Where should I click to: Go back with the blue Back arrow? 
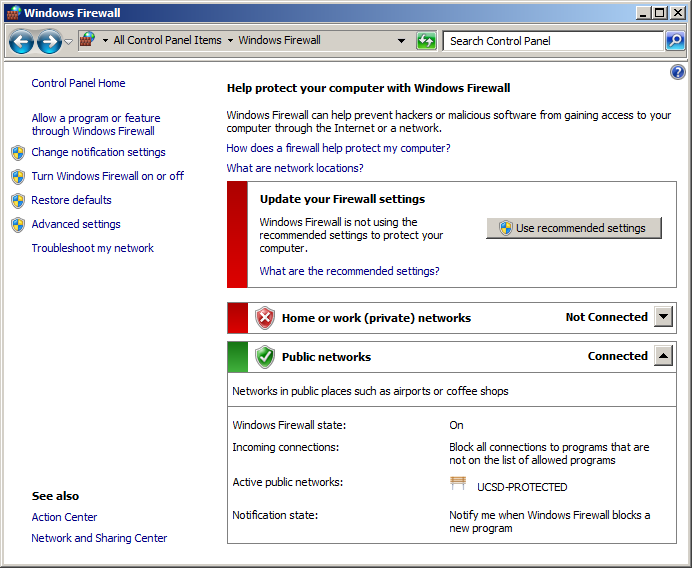point(21,41)
